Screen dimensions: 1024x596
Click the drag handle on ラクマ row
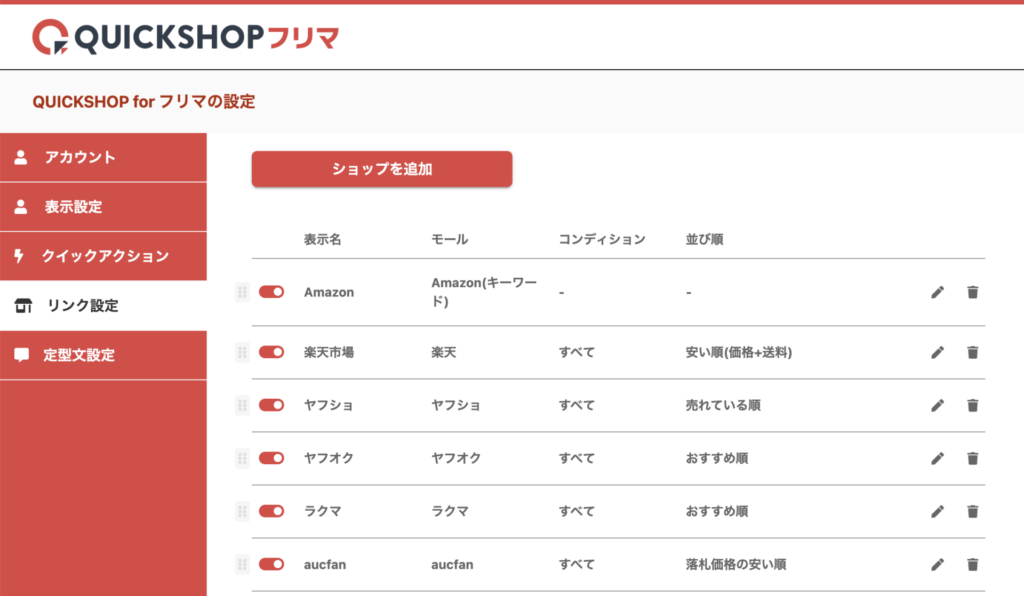point(241,511)
